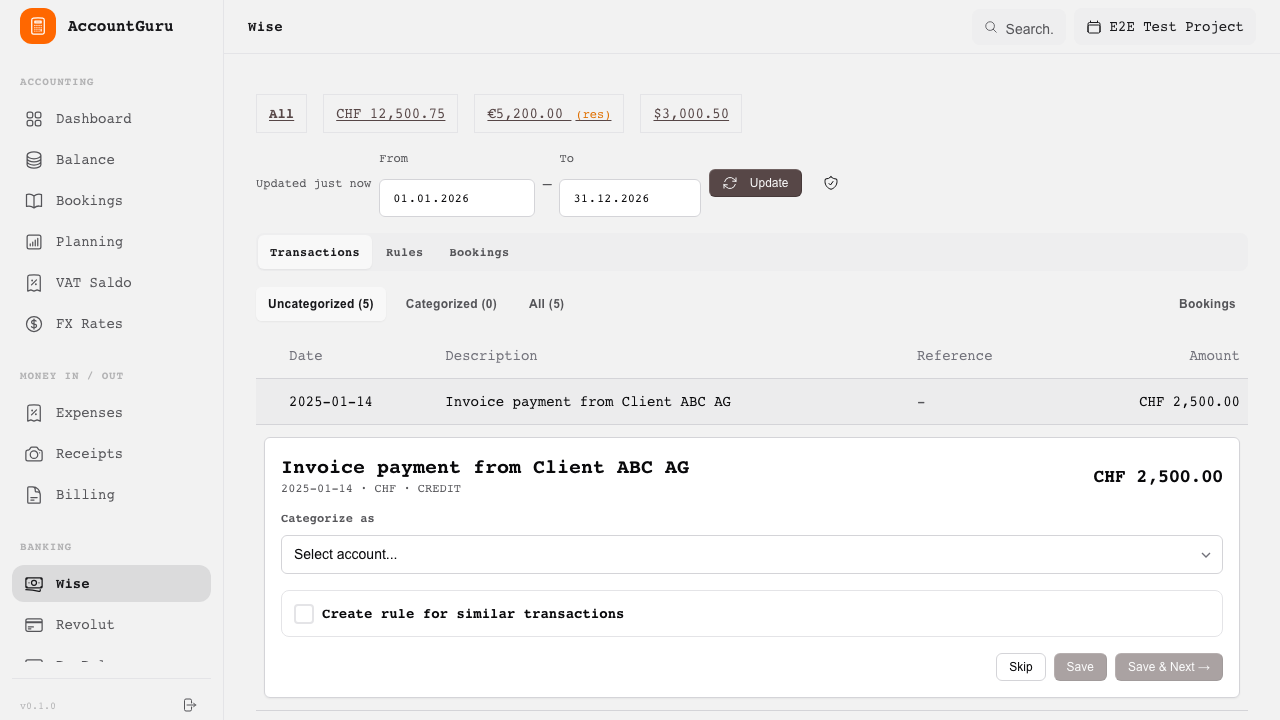The image size is (1280, 720).
Task: Open Revolut banking in the sidebar
Action: click(85, 625)
